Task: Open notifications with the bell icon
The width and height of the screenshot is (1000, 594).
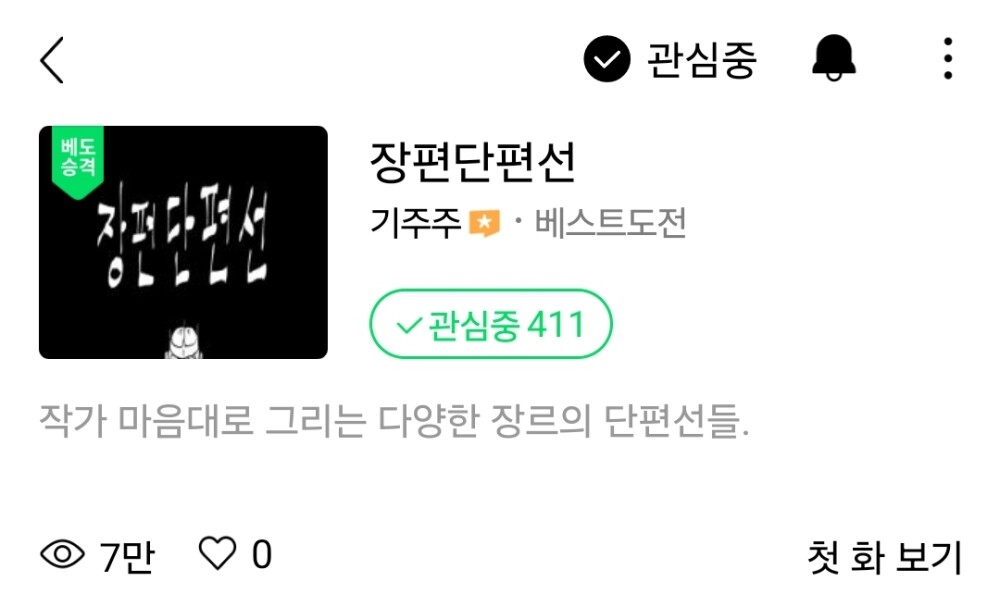Action: coord(834,58)
